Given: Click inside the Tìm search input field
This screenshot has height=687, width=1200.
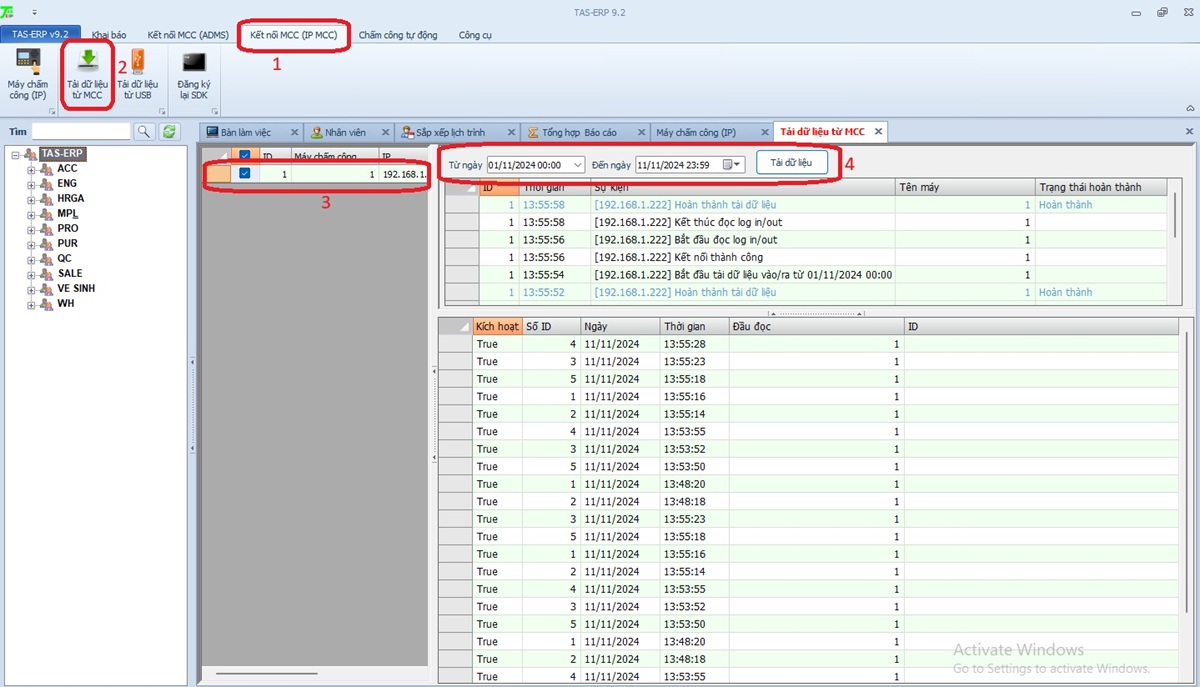Looking at the screenshot, I should (80, 132).
